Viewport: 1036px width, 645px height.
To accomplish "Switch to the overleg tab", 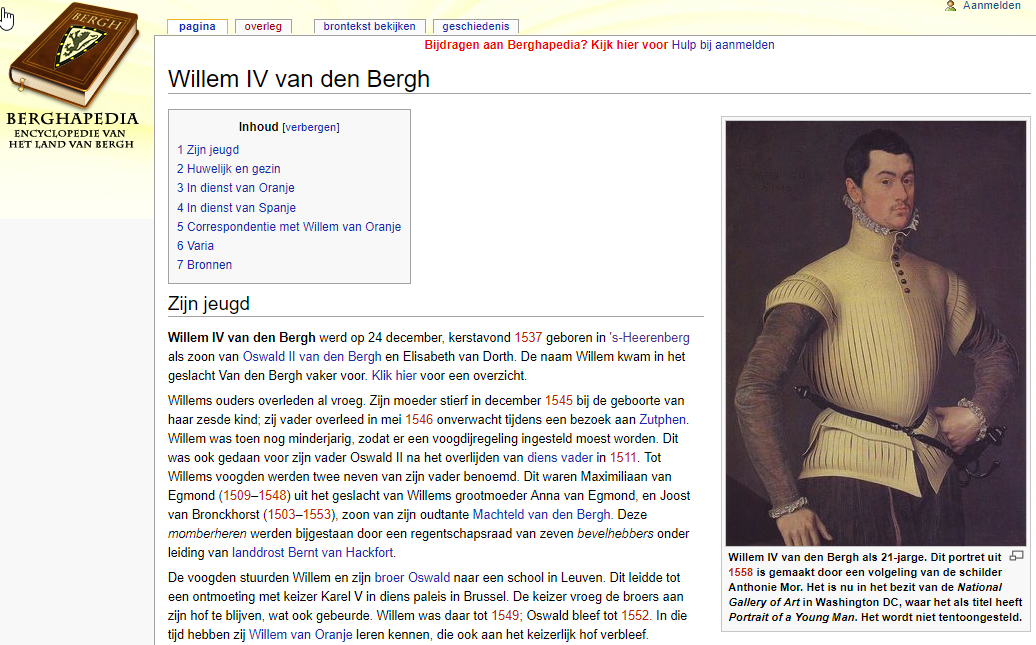I will pos(263,26).
